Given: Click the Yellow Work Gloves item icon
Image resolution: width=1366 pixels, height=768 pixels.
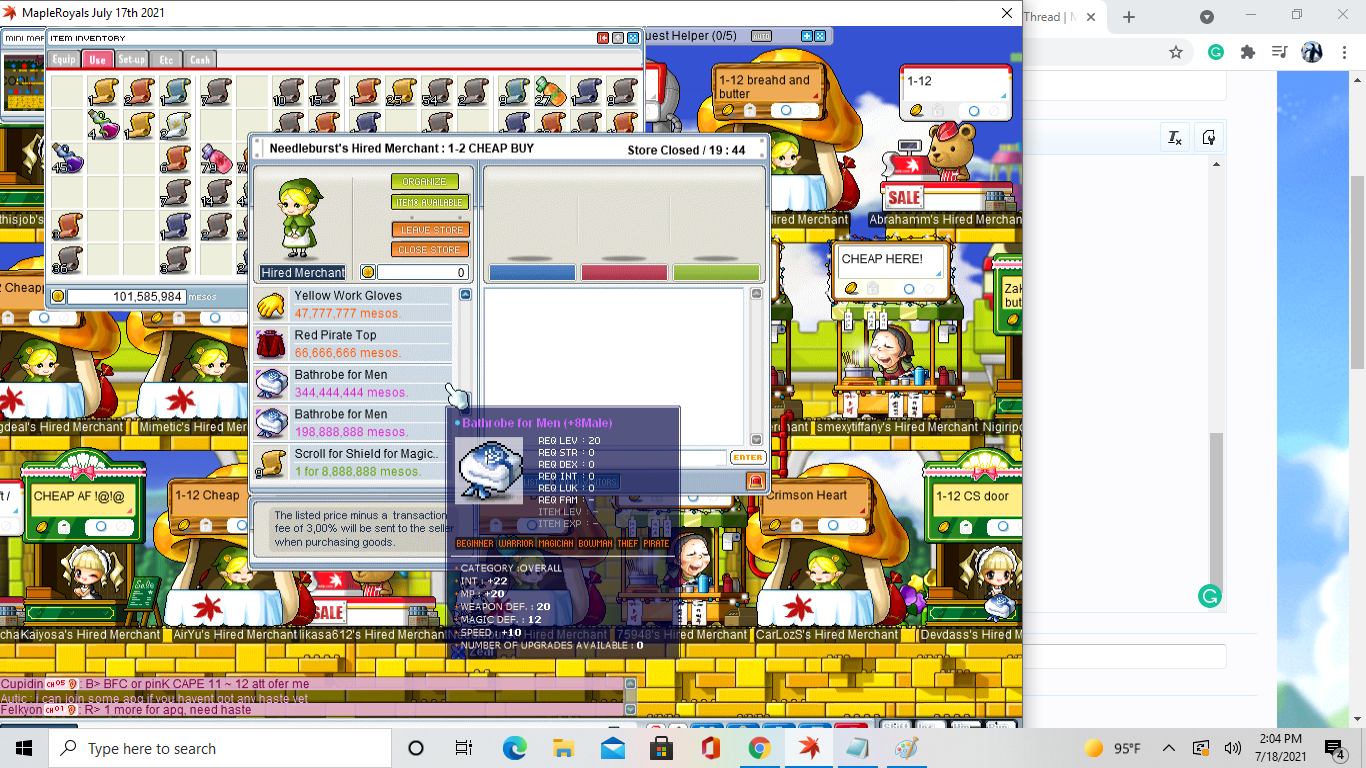Looking at the screenshot, I should click(x=270, y=305).
